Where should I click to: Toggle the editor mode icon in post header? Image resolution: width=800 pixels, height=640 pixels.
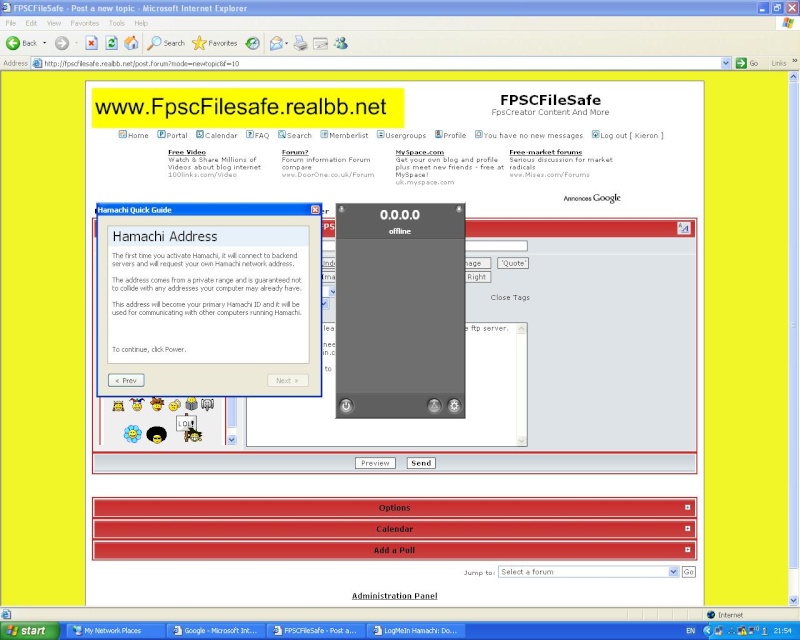tap(684, 228)
